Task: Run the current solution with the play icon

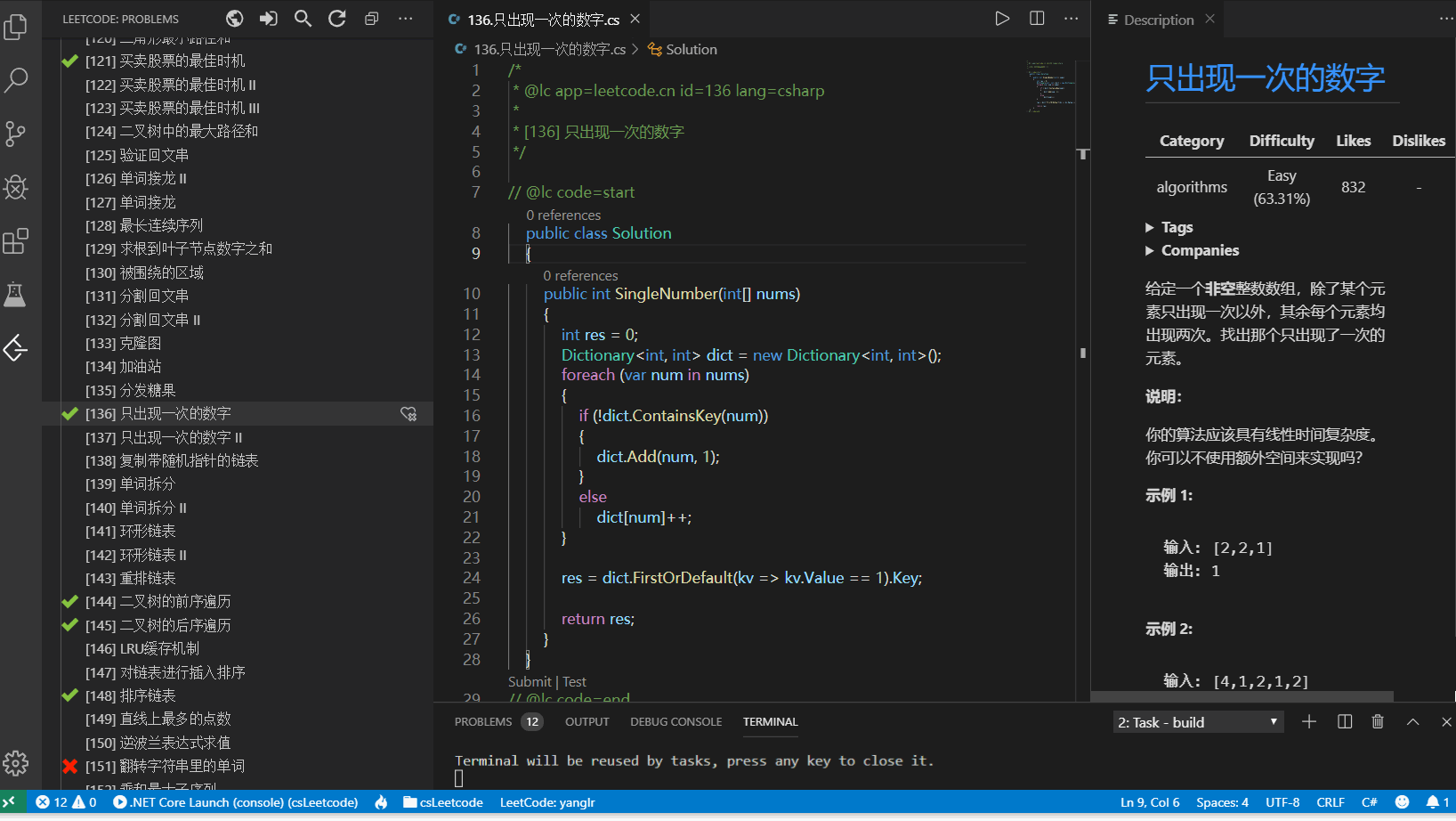Action: coord(1001,18)
